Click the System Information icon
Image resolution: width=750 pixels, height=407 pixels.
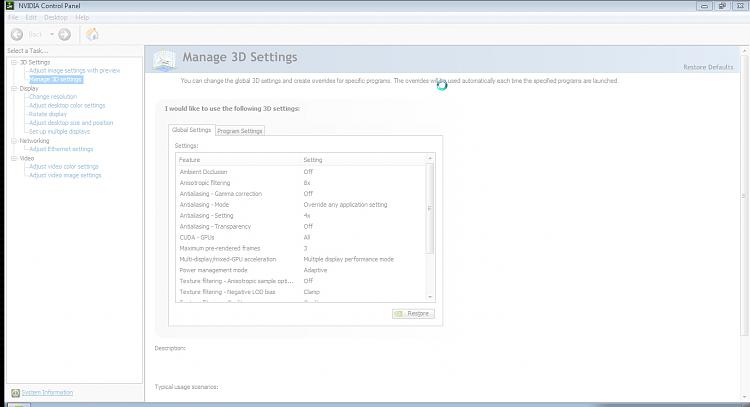[15, 393]
